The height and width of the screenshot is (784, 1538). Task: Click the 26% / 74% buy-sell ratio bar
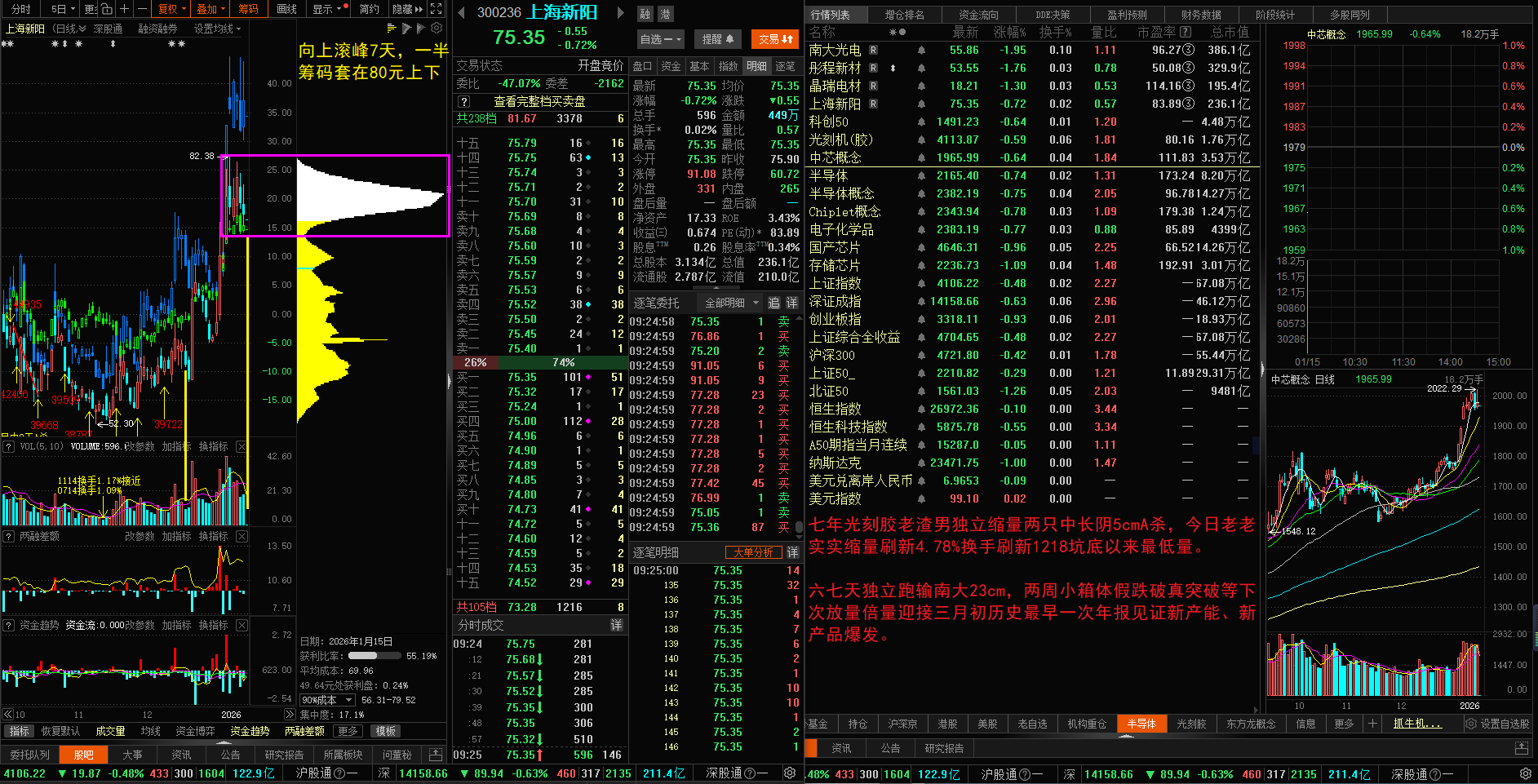pos(539,362)
